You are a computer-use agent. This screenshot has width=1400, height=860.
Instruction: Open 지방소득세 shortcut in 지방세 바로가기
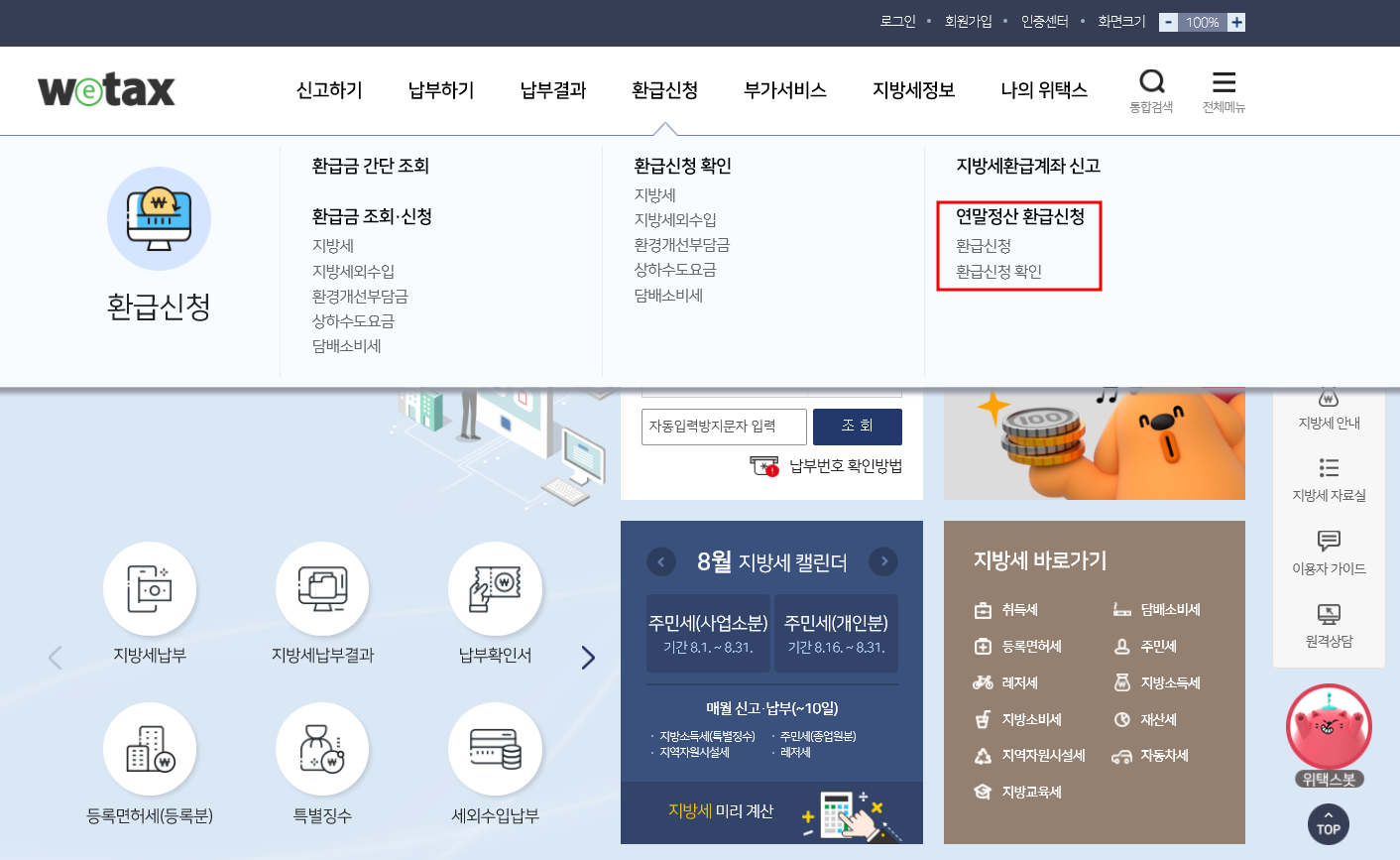(1157, 683)
